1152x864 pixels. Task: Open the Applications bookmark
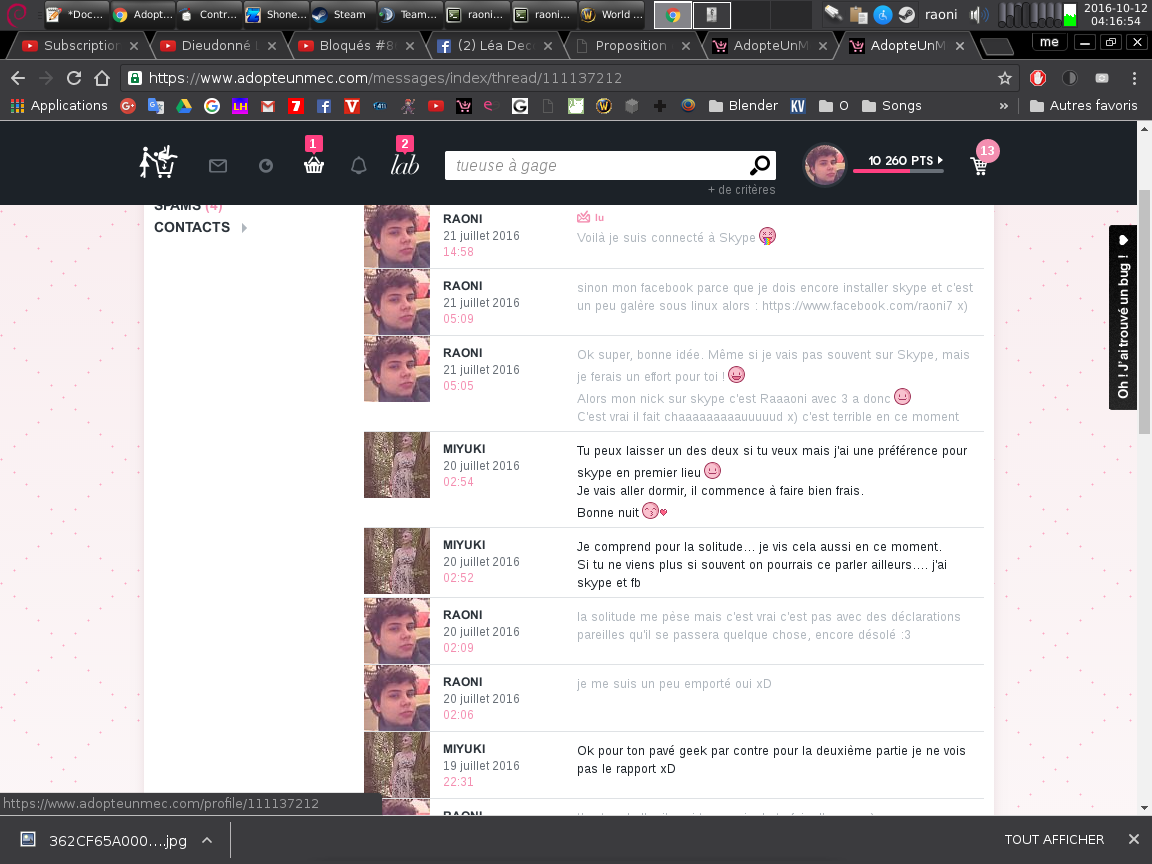(59, 106)
